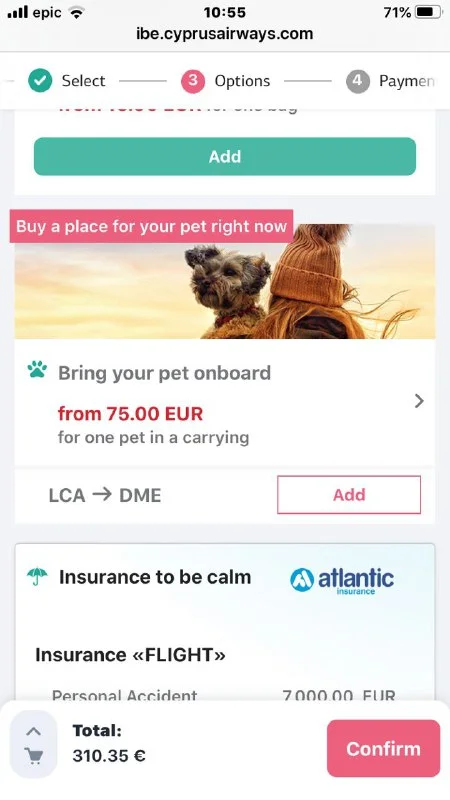The image size is (450, 800).
Task: Tap the green paw icon
Action: point(37,369)
